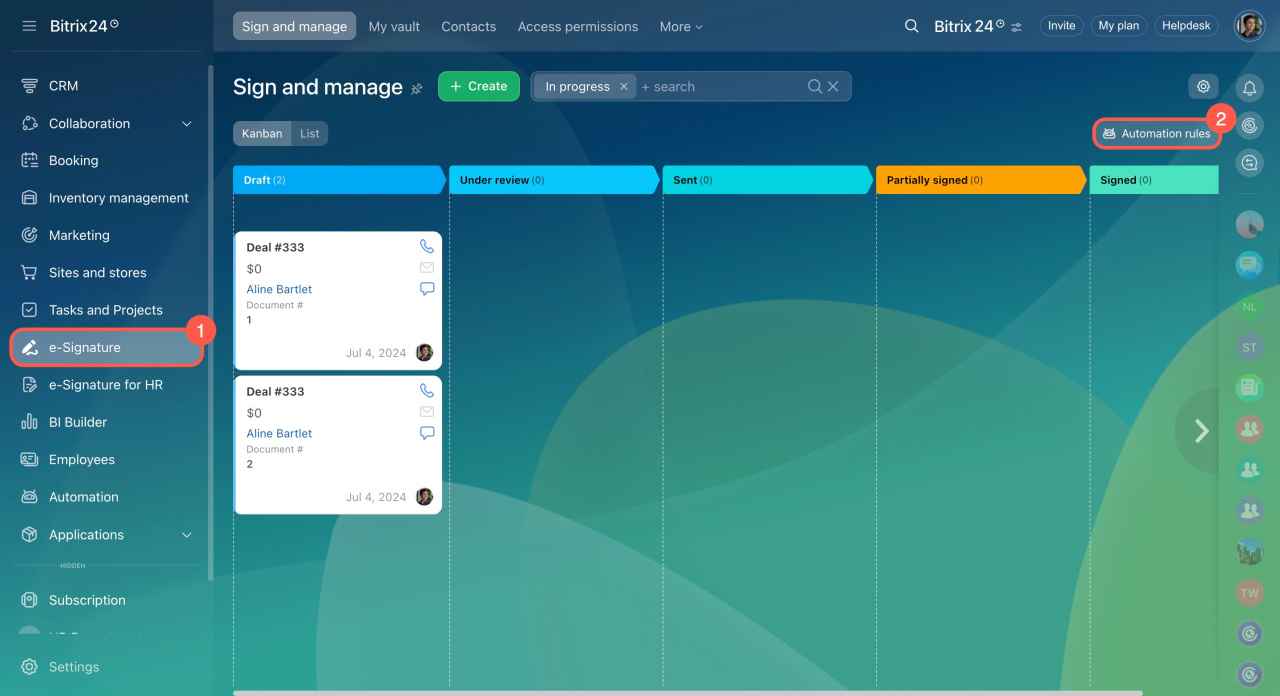This screenshot has height=696, width=1280.
Task: Switch to Kanban view
Action: coord(262,133)
